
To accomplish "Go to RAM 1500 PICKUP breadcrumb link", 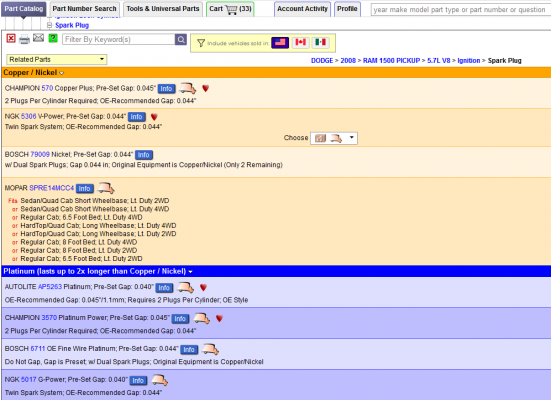I will click(x=391, y=60).
